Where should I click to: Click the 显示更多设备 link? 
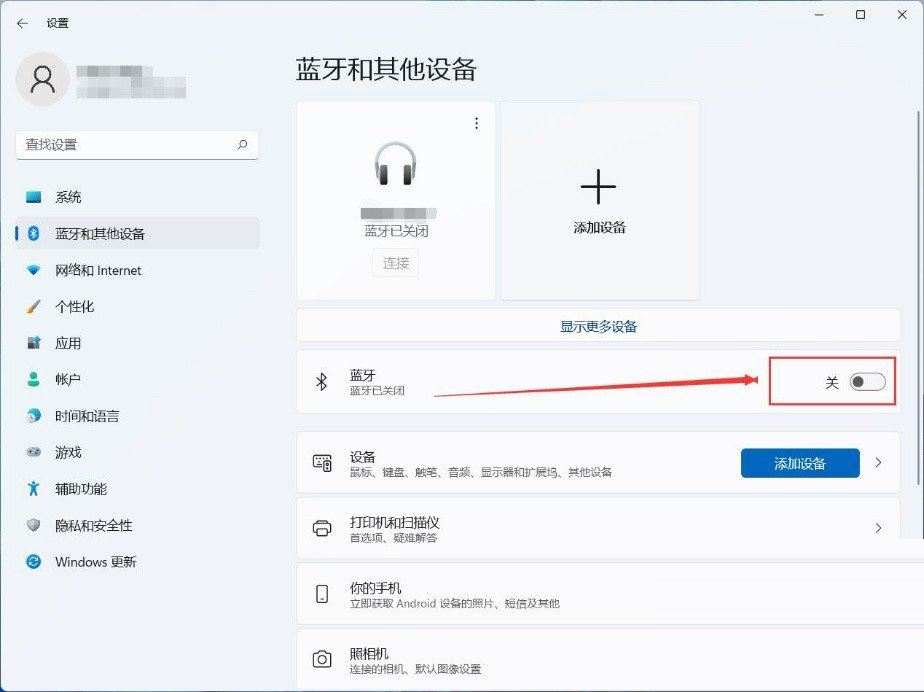[598, 326]
